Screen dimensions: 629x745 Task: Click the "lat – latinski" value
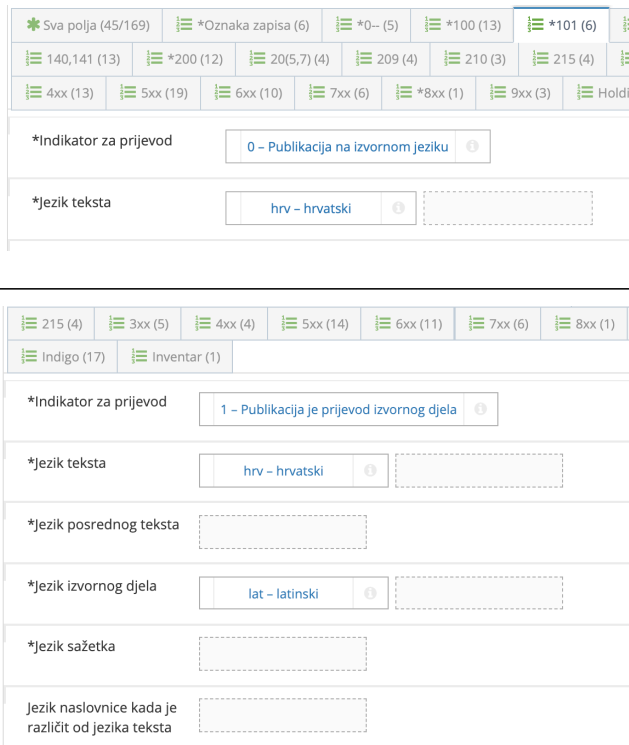[283, 593]
